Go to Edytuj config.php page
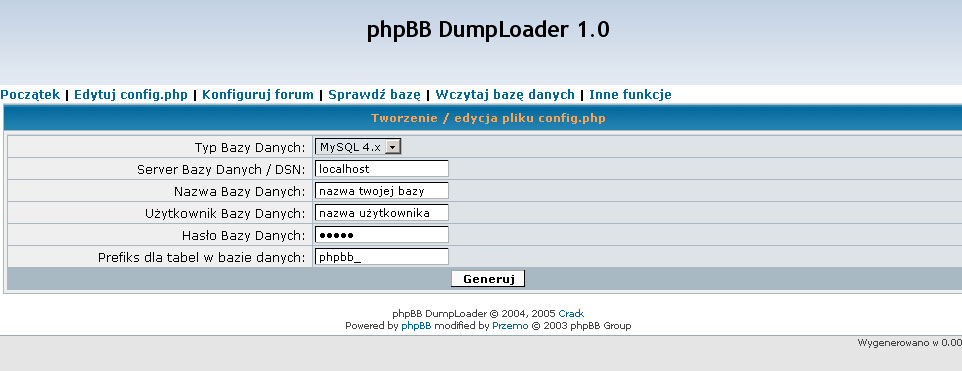The width and height of the screenshot is (962, 371). [131, 95]
